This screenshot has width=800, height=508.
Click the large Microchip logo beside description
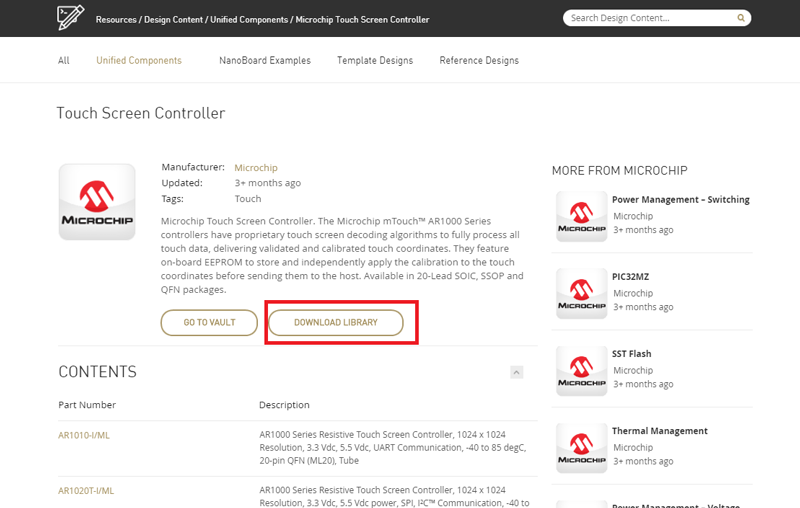point(97,202)
